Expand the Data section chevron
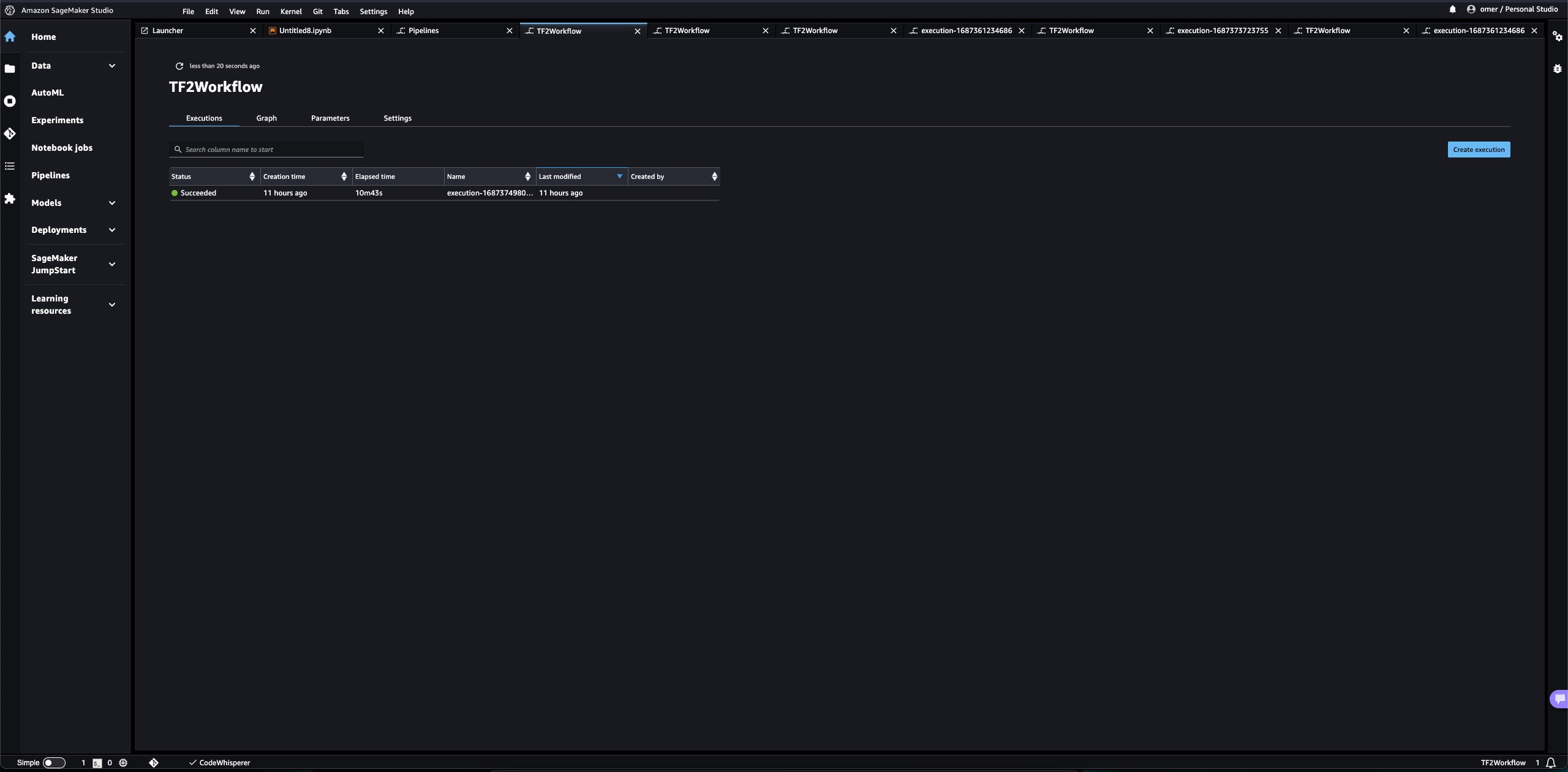Image resolution: width=1568 pixels, height=772 pixels. (x=111, y=66)
